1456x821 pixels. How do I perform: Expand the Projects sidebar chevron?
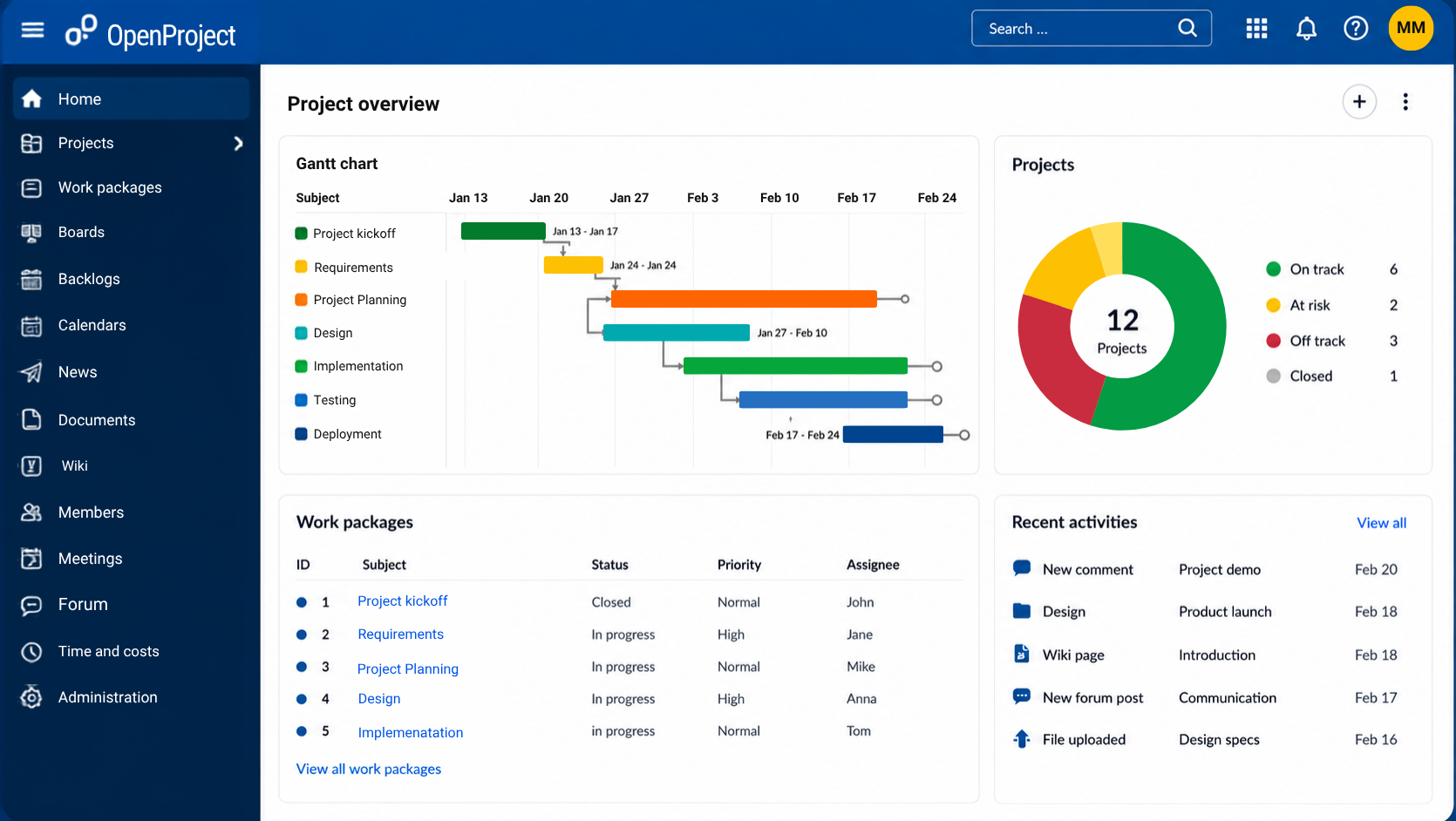(238, 143)
